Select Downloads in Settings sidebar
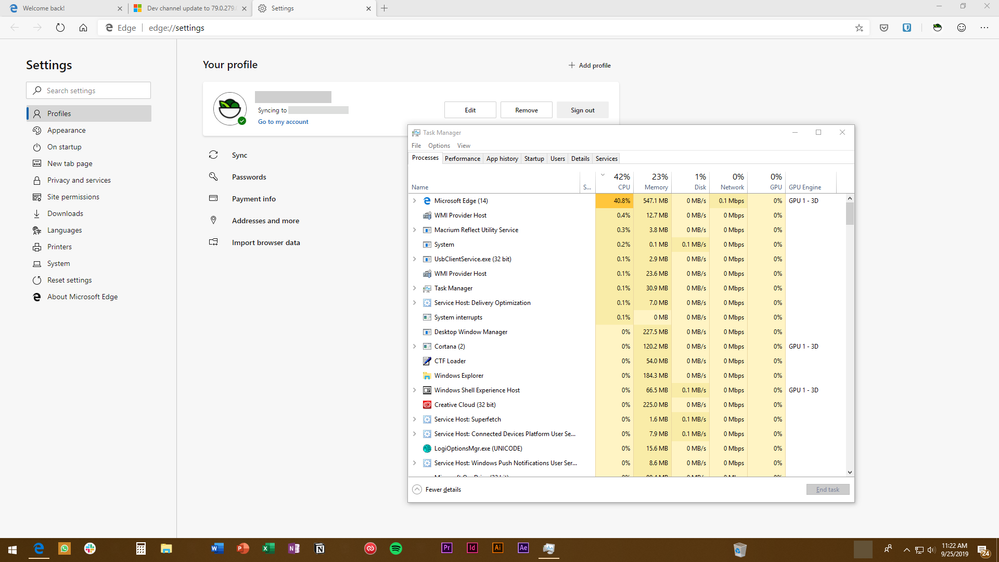 89,213
